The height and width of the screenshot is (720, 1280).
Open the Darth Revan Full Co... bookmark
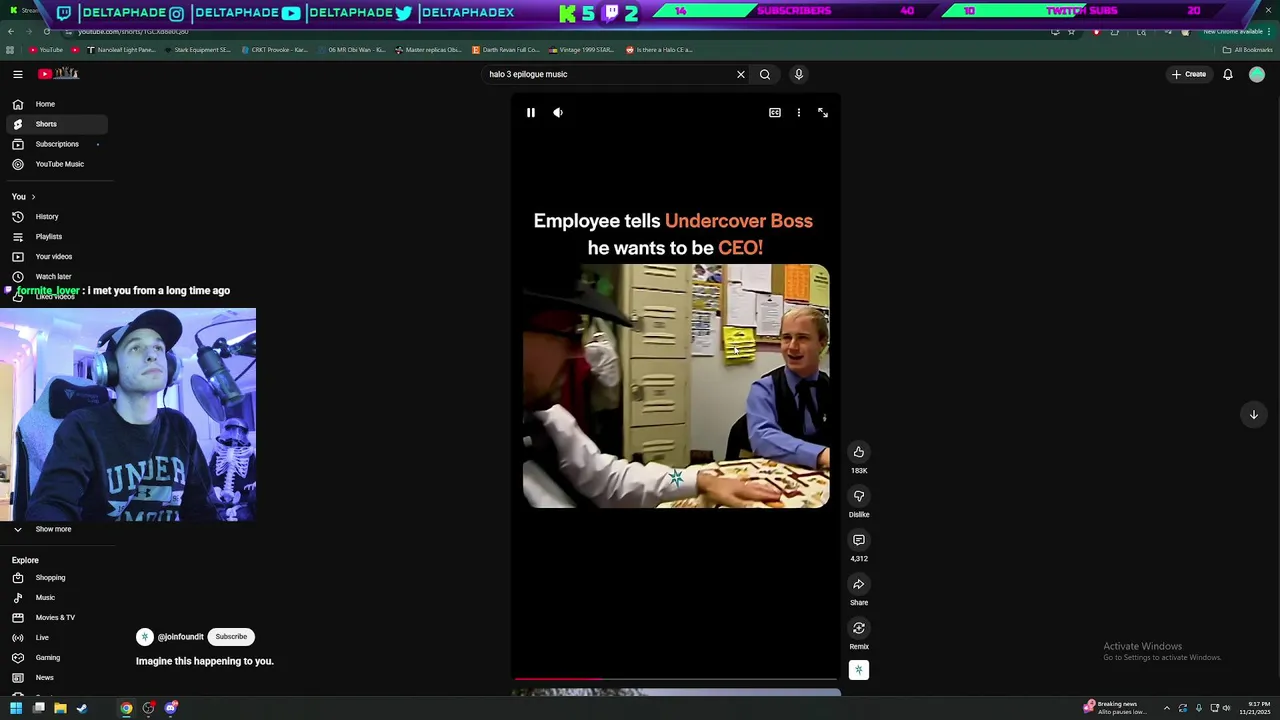[x=506, y=50]
